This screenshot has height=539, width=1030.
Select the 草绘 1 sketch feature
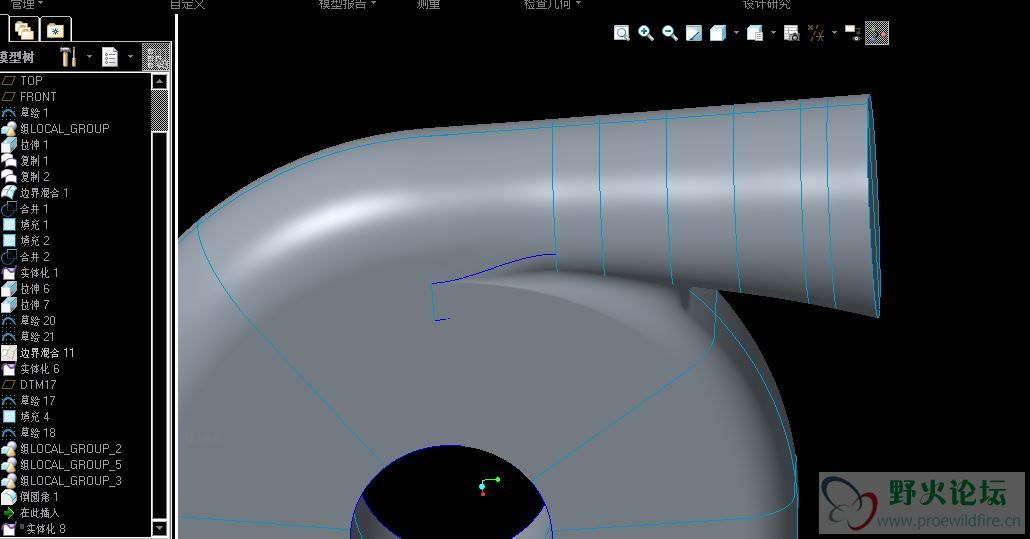point(25,112)
